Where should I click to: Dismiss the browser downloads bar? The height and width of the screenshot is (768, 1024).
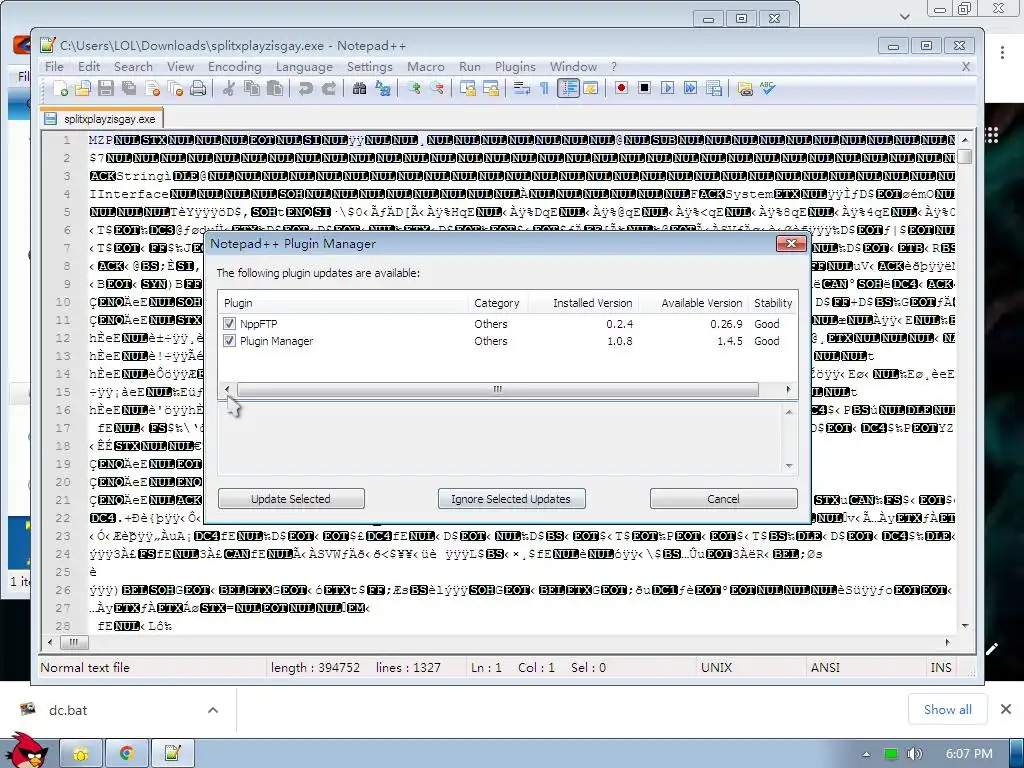click(1006, 709)
